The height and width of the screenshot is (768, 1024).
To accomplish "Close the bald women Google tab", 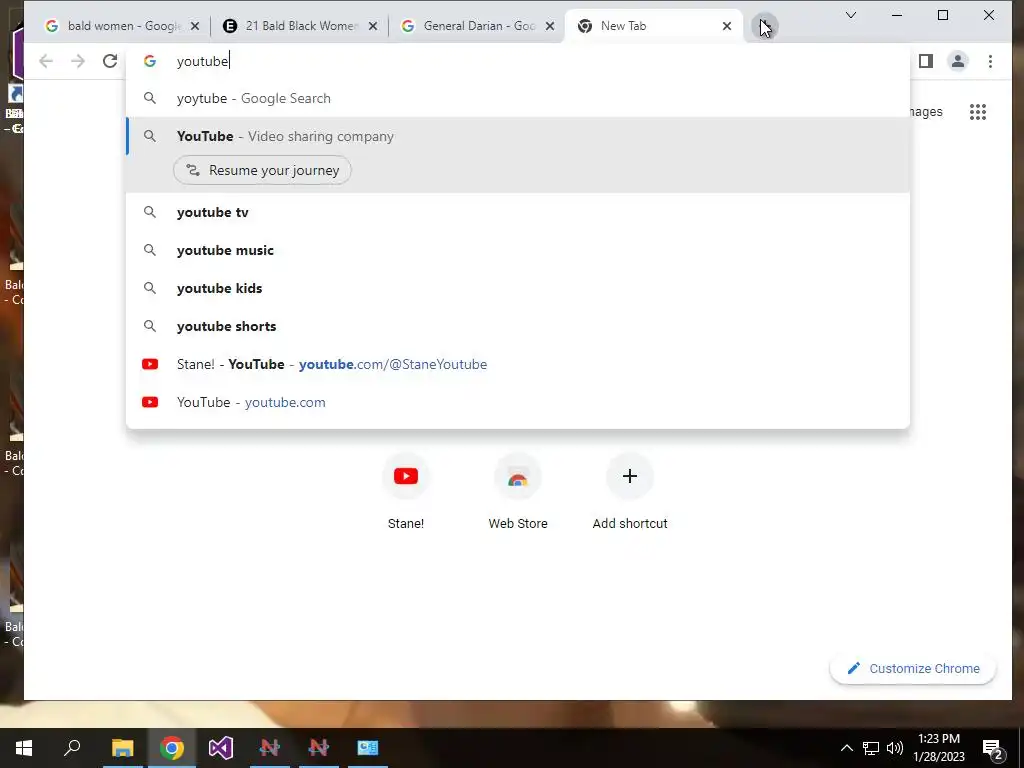I will 195,26.
